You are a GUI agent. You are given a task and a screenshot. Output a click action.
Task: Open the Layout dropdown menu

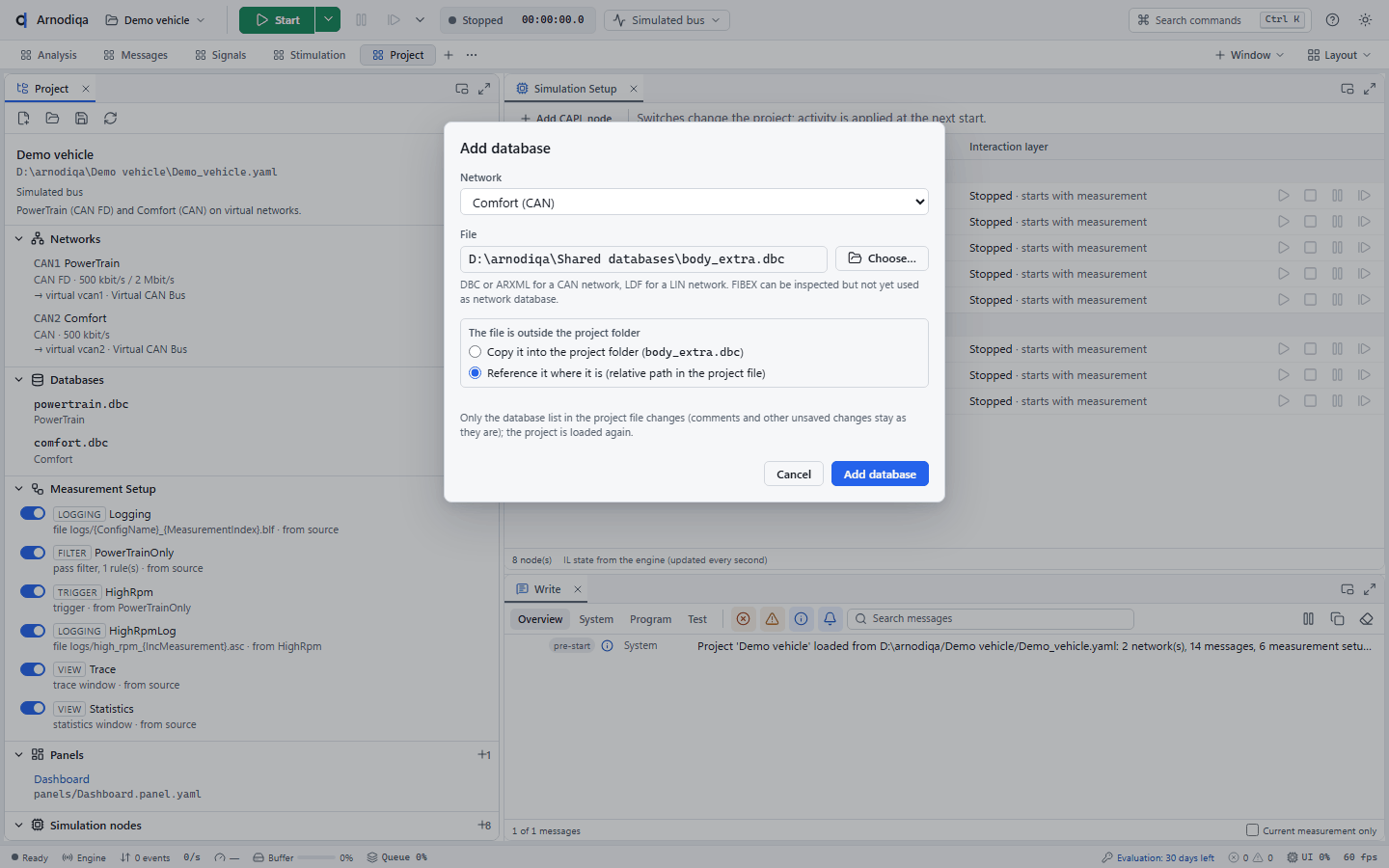pos(1339,55)
